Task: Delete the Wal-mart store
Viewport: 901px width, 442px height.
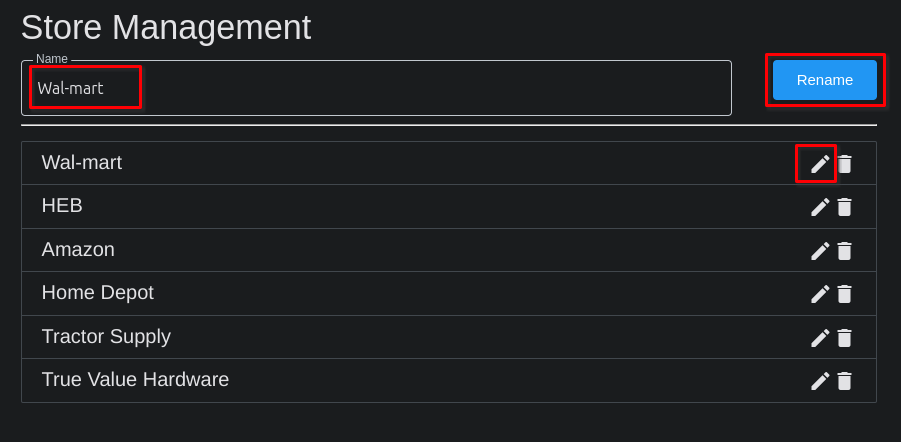Action: coord(845,164)
